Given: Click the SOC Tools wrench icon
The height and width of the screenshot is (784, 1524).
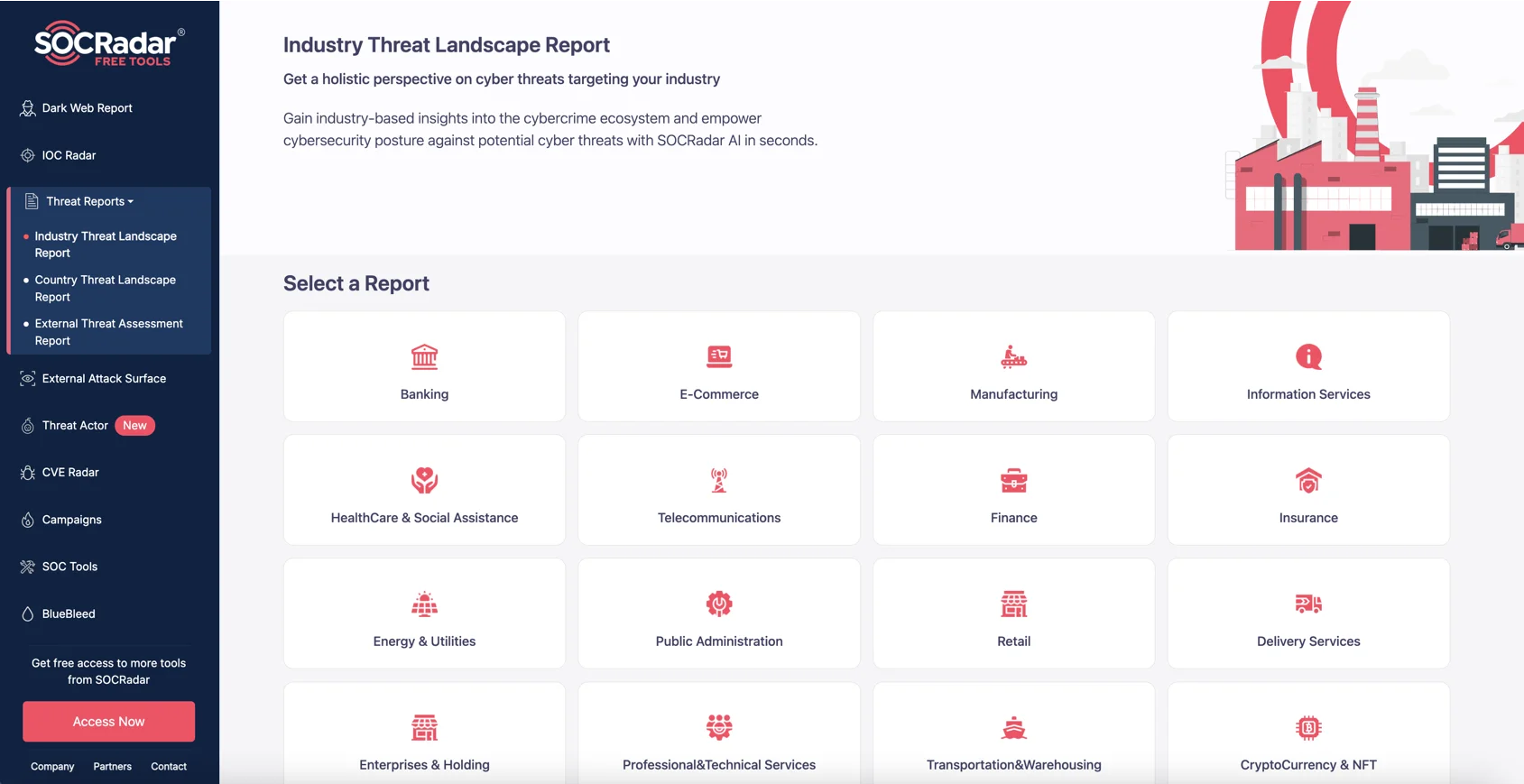Looking at the screenshot, I should pyautogui.click(x=28, y=567).
